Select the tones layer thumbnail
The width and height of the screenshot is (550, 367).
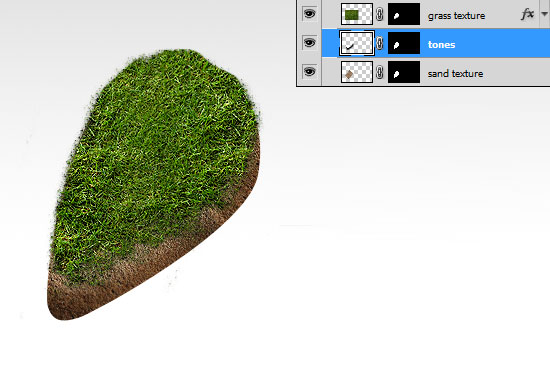tap(357, 43)
